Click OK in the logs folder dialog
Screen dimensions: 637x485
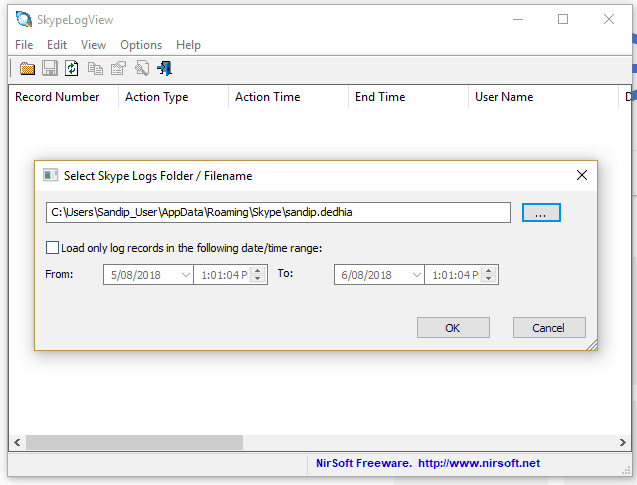[453, 327]
